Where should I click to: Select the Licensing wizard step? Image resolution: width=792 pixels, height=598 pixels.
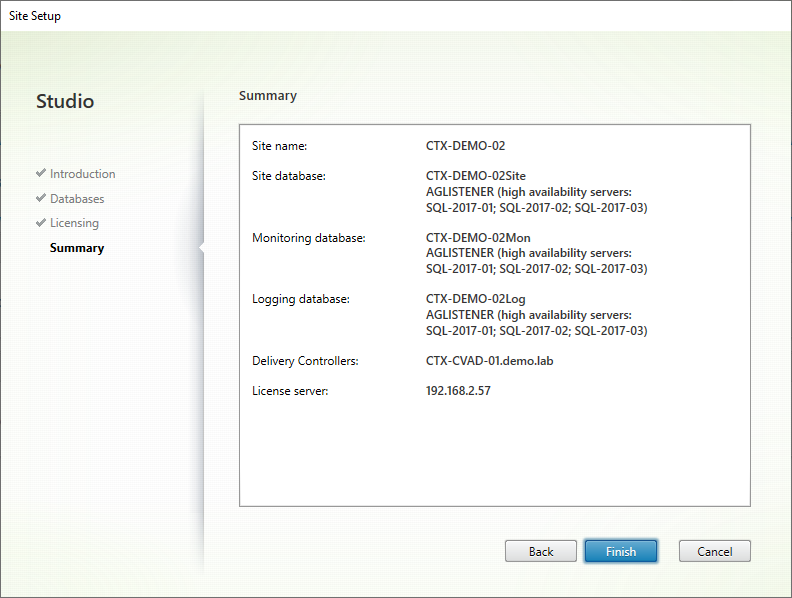[74, 223]
